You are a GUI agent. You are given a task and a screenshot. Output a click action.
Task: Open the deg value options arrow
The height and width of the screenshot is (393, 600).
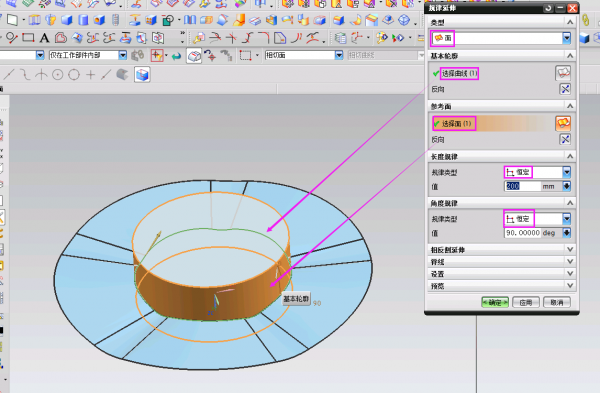point(566,233)
